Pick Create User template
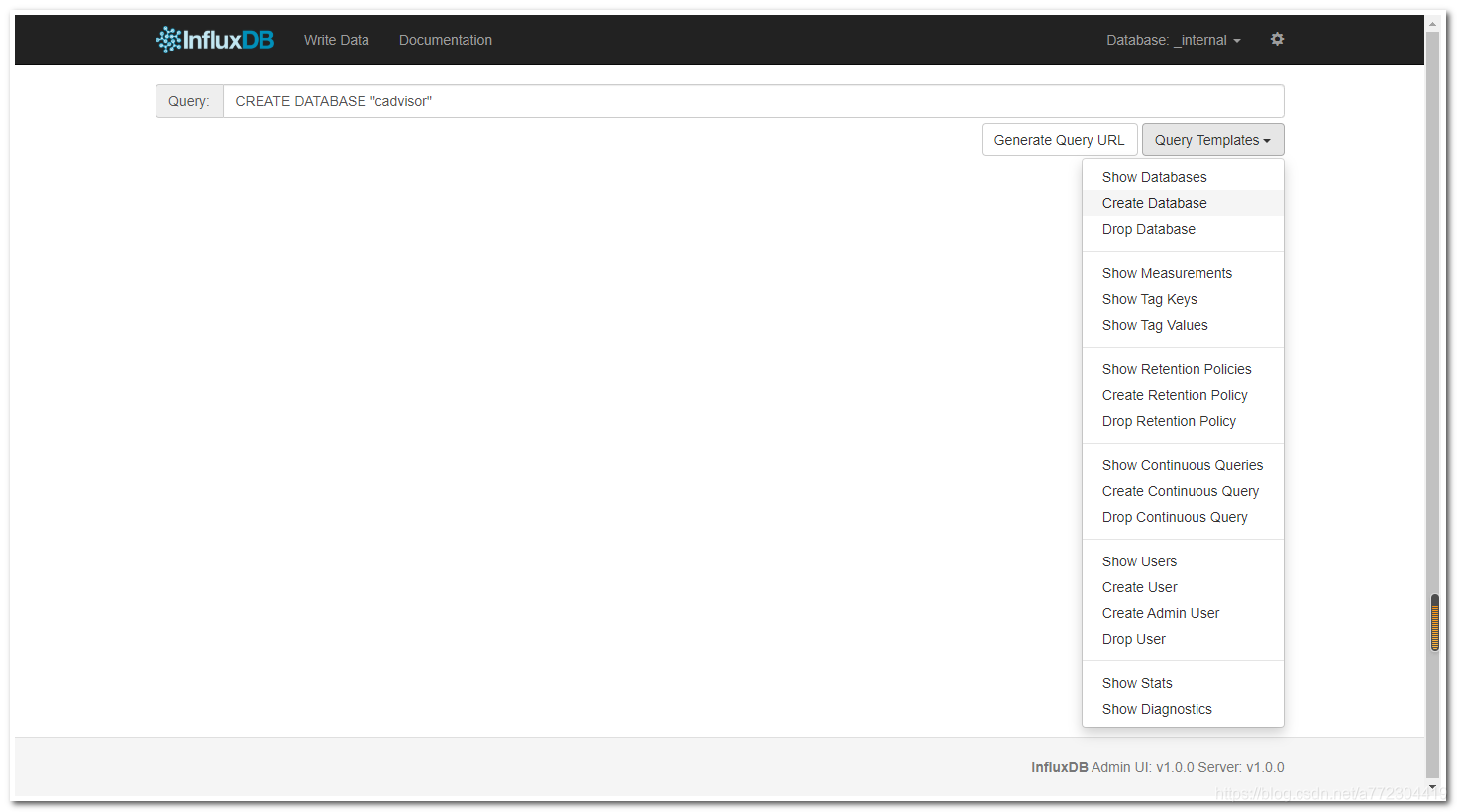Viewport: 1457px width, 812px height. (1183, 587)
